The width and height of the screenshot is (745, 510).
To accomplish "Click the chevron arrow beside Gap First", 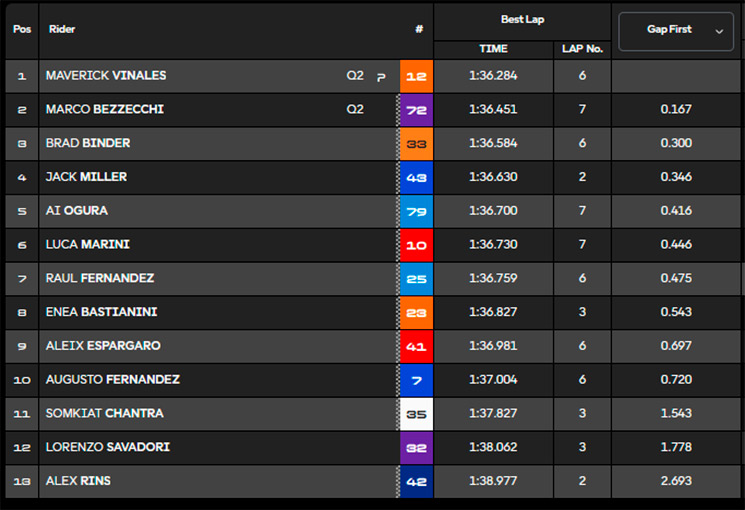I will (719, 31).
